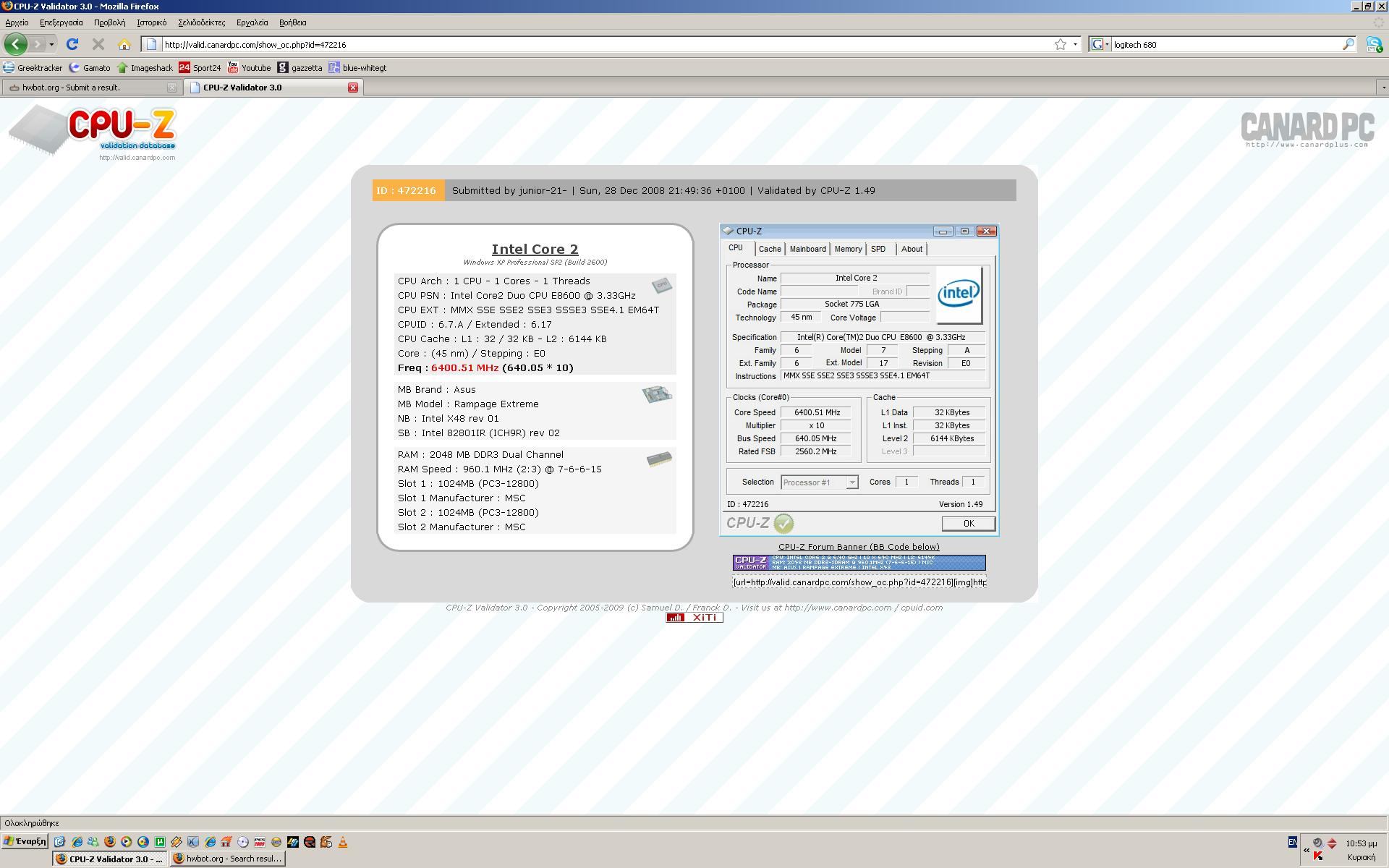Launch Winamp from quick launch
The image size is (1389, 868).
[x=177, y=841]
